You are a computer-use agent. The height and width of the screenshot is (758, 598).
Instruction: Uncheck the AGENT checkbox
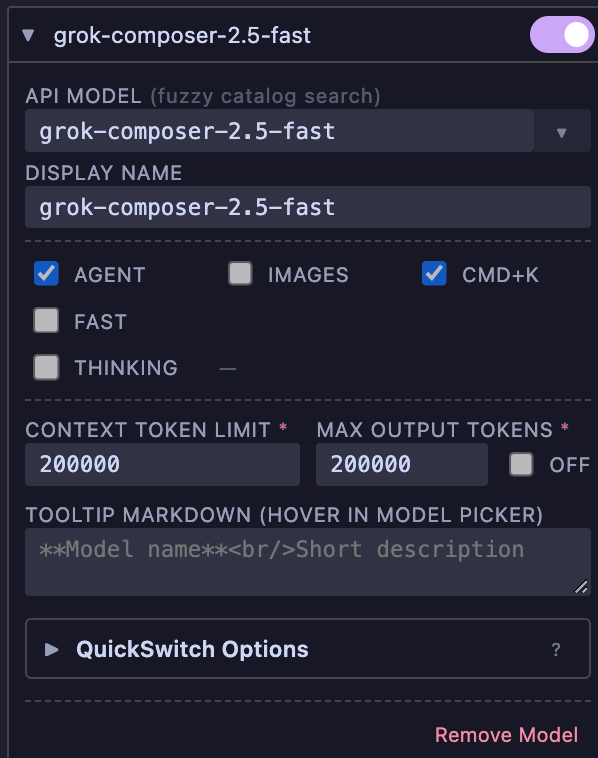(46, 274)
